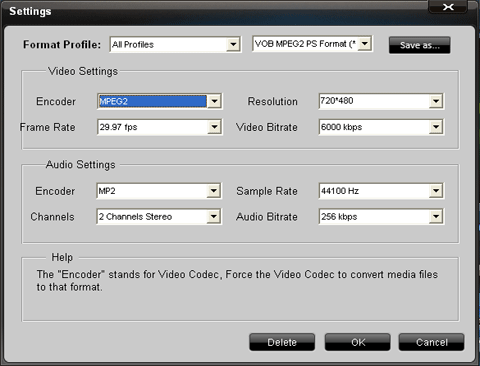The image size is (480, 366).
Task: Expand the VOB MPEG2 PS Format dropdown
Action: (365, 44)
